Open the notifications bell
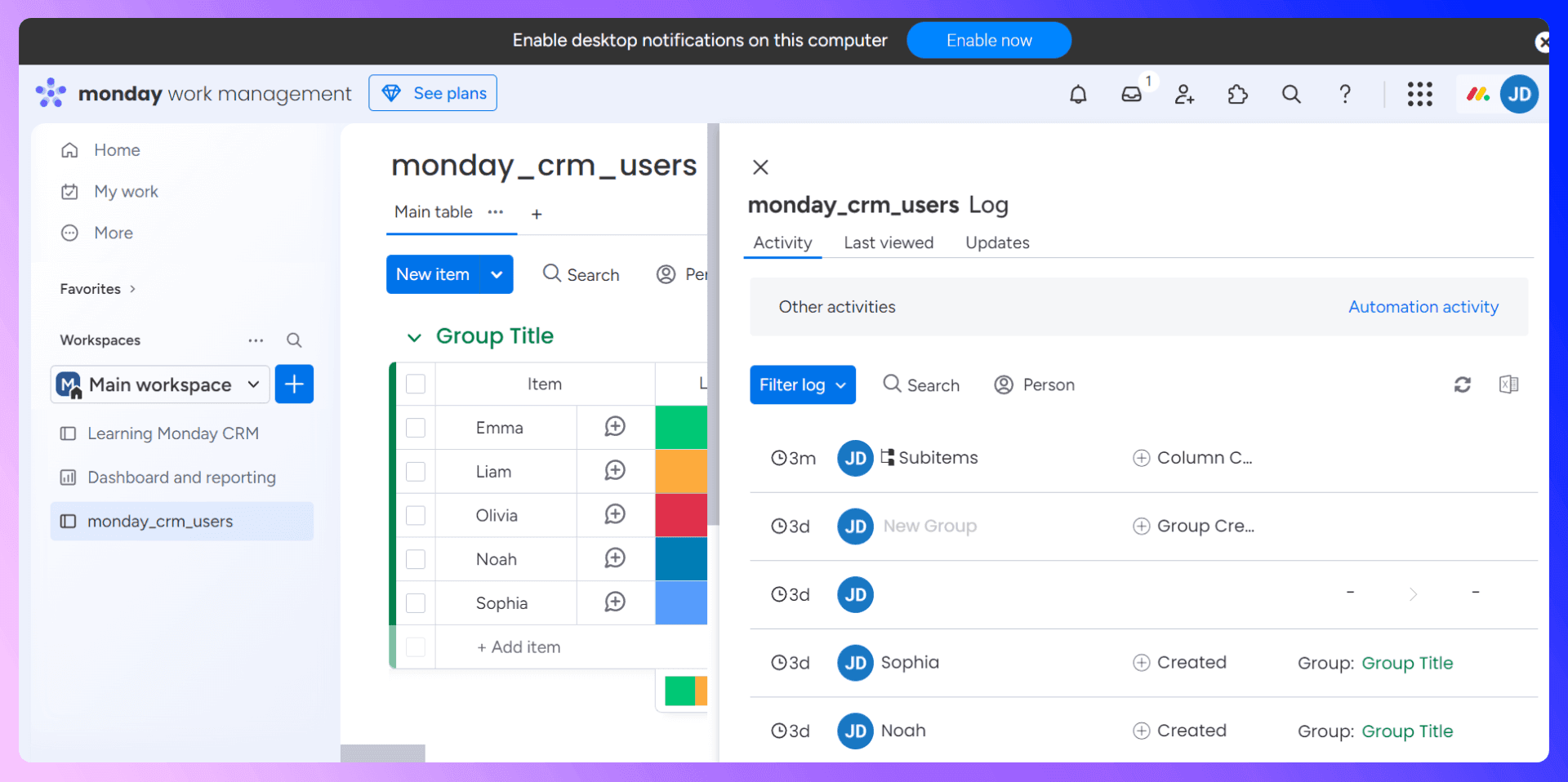This screenshot has width=1568, height=782. click(x=1078, y=95)
